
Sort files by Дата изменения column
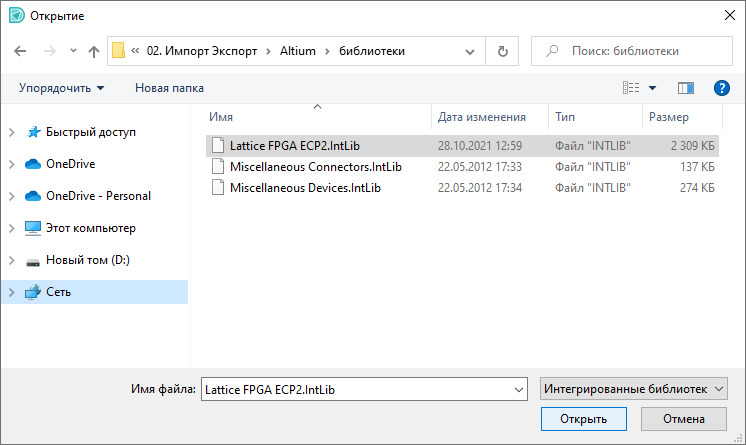(482, 117)
